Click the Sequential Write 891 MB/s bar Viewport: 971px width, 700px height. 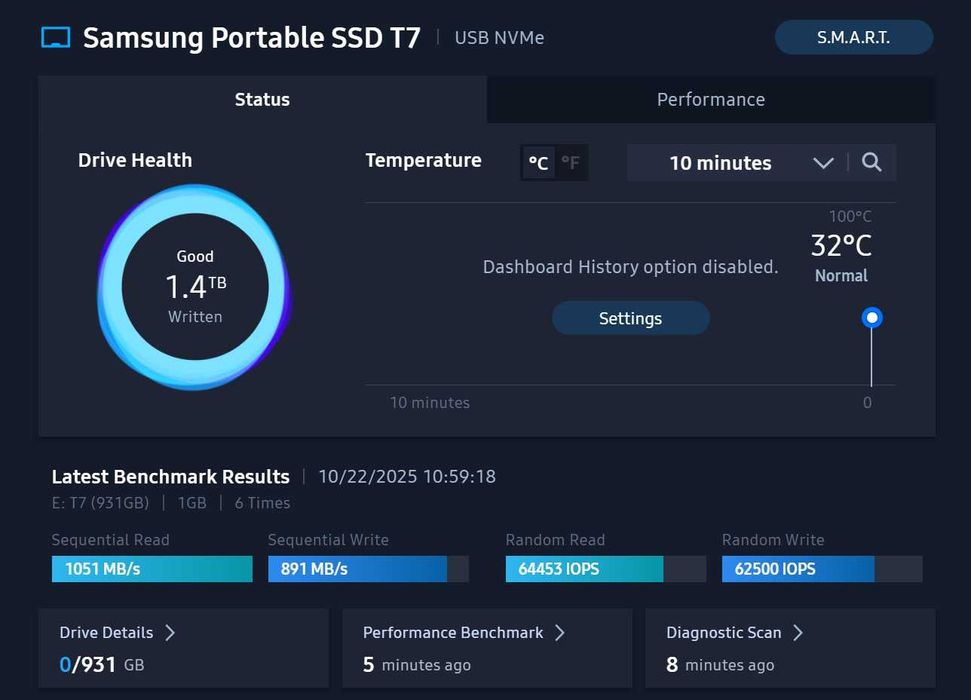tap(368, 569)
